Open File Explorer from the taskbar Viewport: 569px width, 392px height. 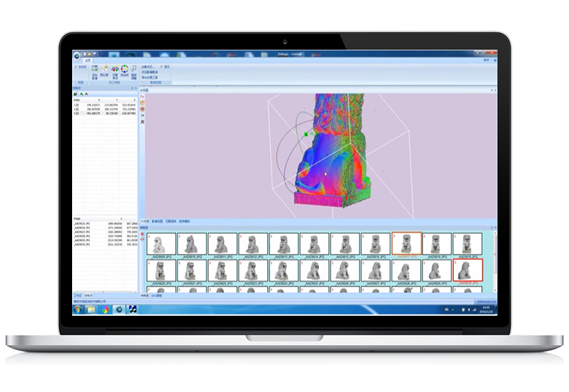click(x=91, y=309)
